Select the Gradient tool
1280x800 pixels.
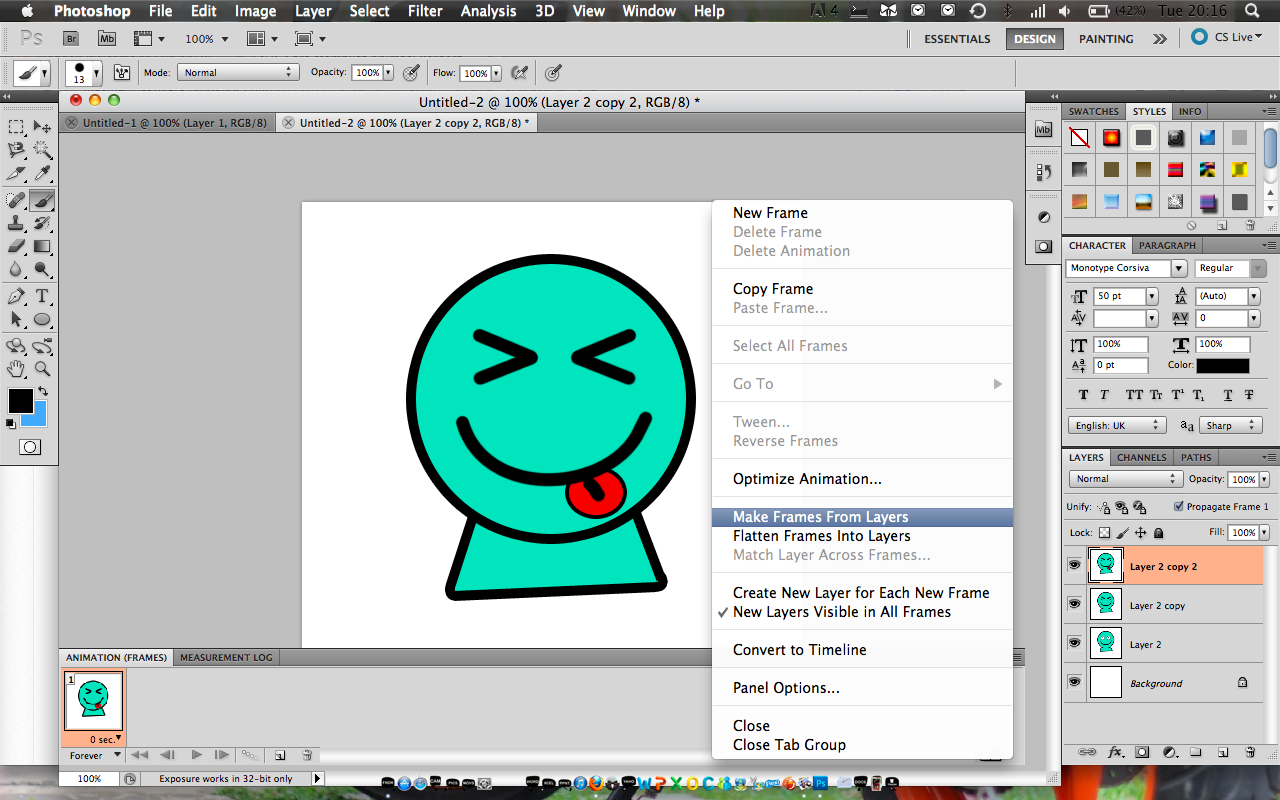pos(42,246)
